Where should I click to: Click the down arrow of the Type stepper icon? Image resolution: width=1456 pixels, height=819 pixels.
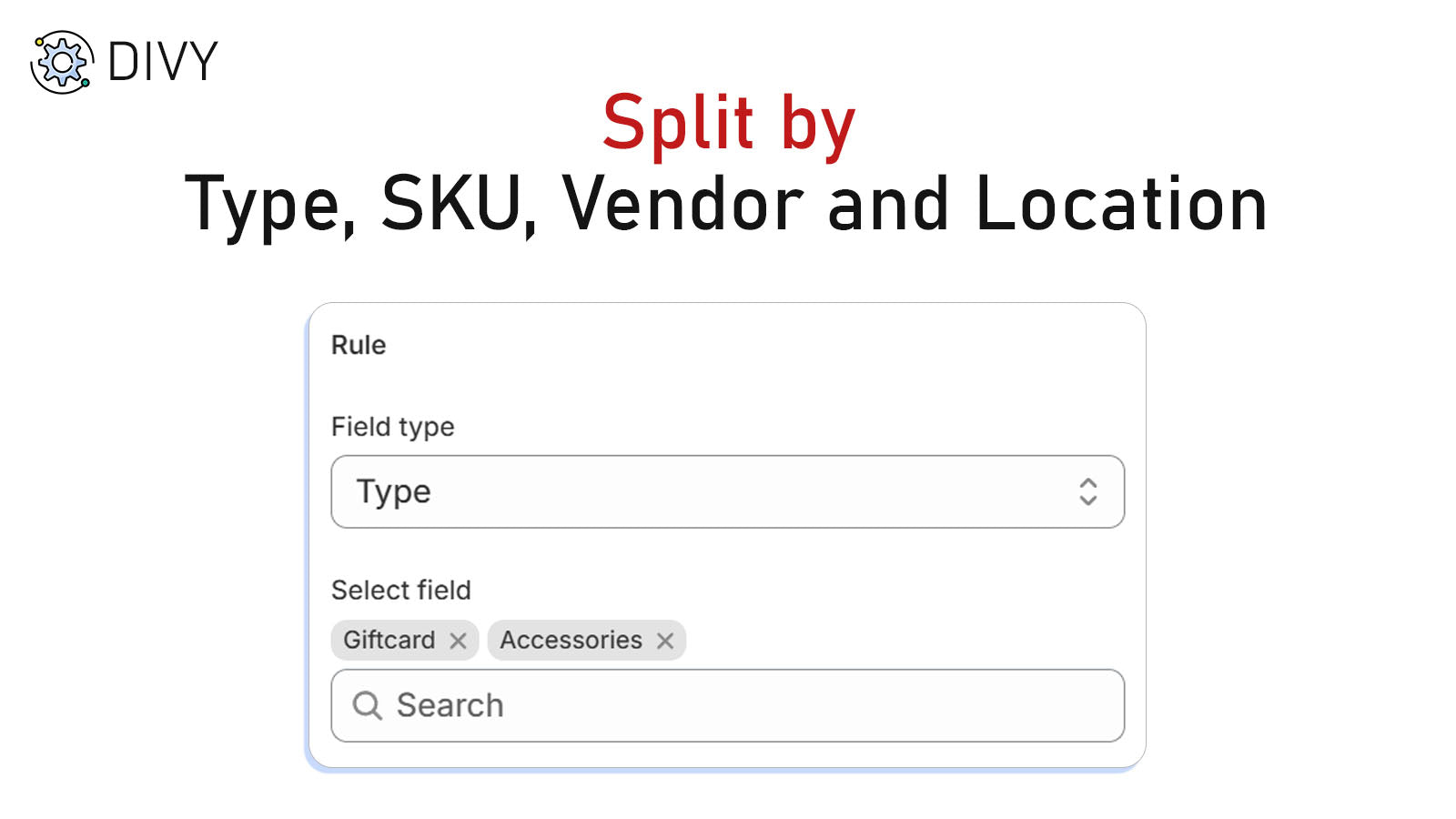pos(1088,500)
